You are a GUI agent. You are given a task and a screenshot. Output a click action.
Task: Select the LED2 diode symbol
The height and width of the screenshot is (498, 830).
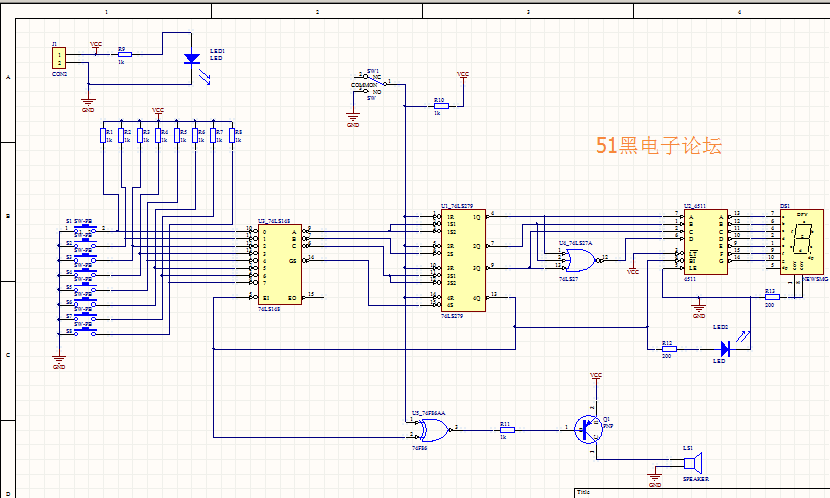coord(725,349)
